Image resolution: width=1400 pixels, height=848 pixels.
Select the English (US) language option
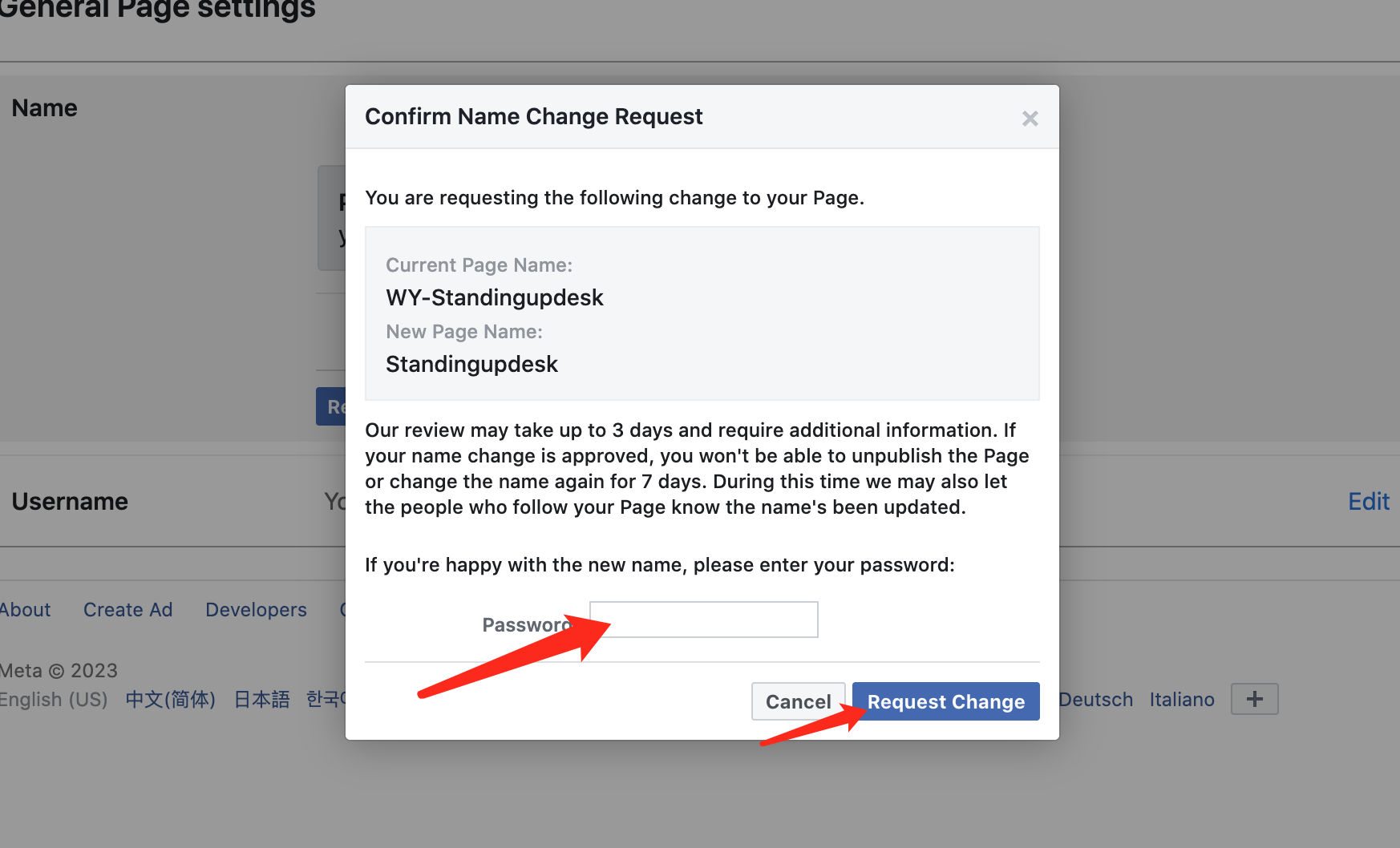pos(53,700)
